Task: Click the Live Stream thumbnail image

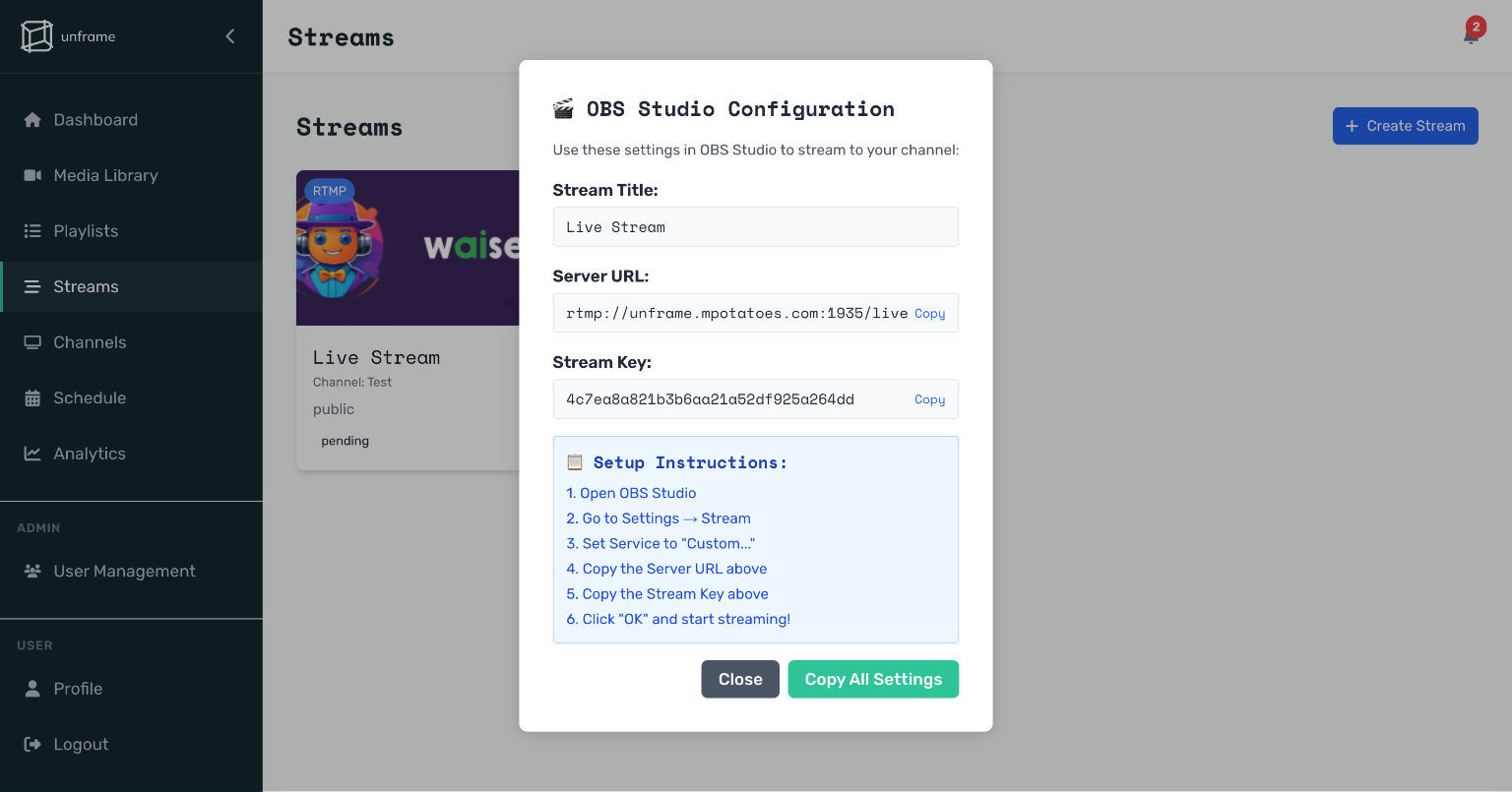Action: (408, 248)
